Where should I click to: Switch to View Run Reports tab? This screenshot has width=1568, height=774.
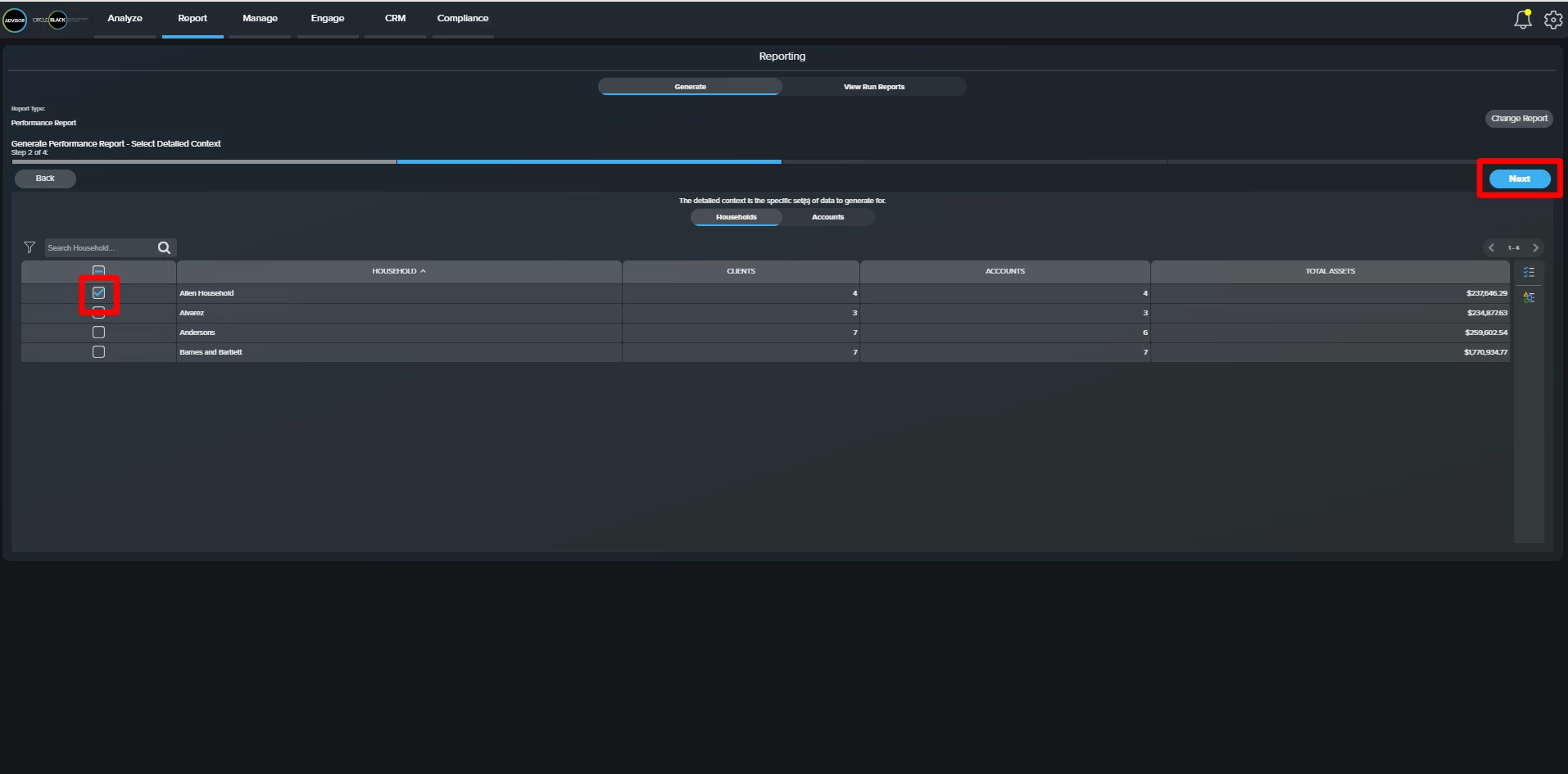point(874,87)
